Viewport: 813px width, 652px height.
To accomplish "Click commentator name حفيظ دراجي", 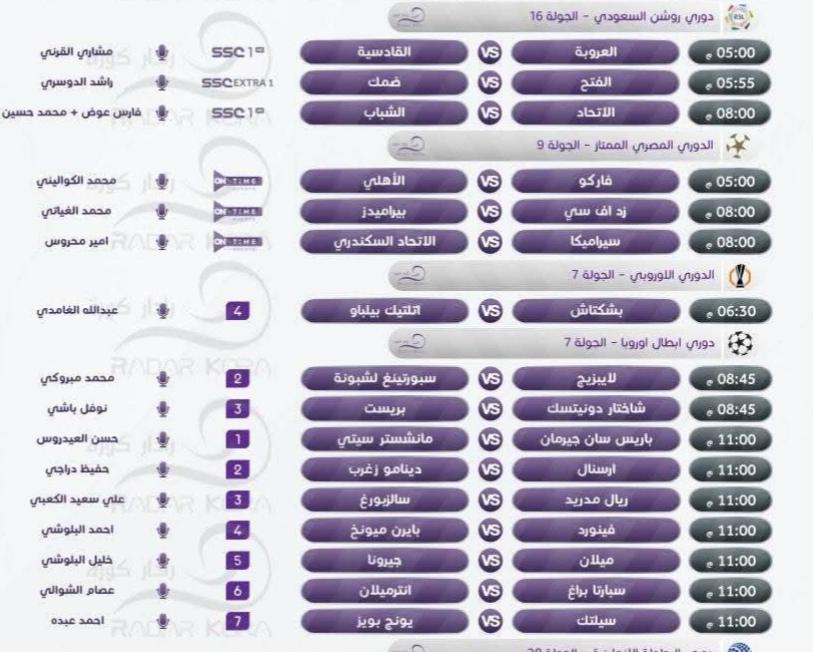I will click(77, 469).
